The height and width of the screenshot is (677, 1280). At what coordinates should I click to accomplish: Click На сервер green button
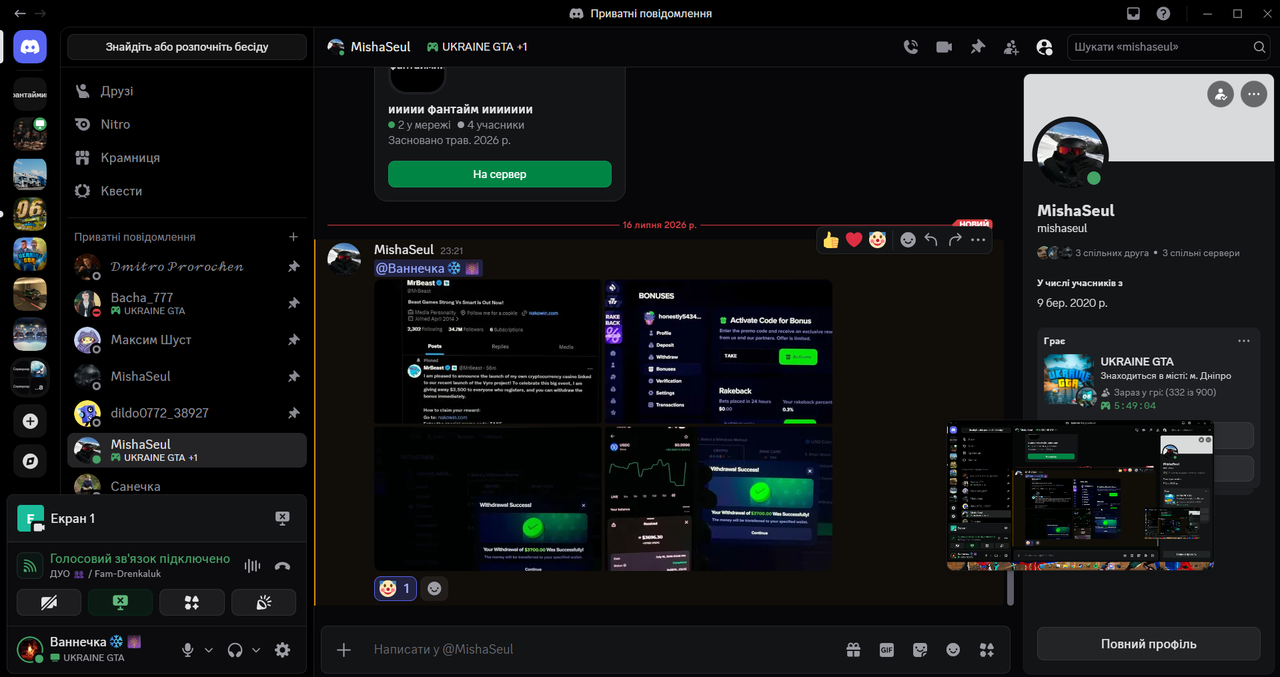click(x=499, y=174)
